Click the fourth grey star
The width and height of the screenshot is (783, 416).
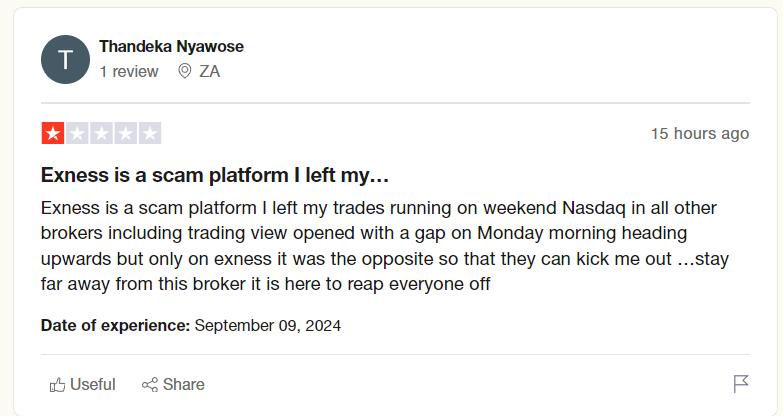[125, 133]
